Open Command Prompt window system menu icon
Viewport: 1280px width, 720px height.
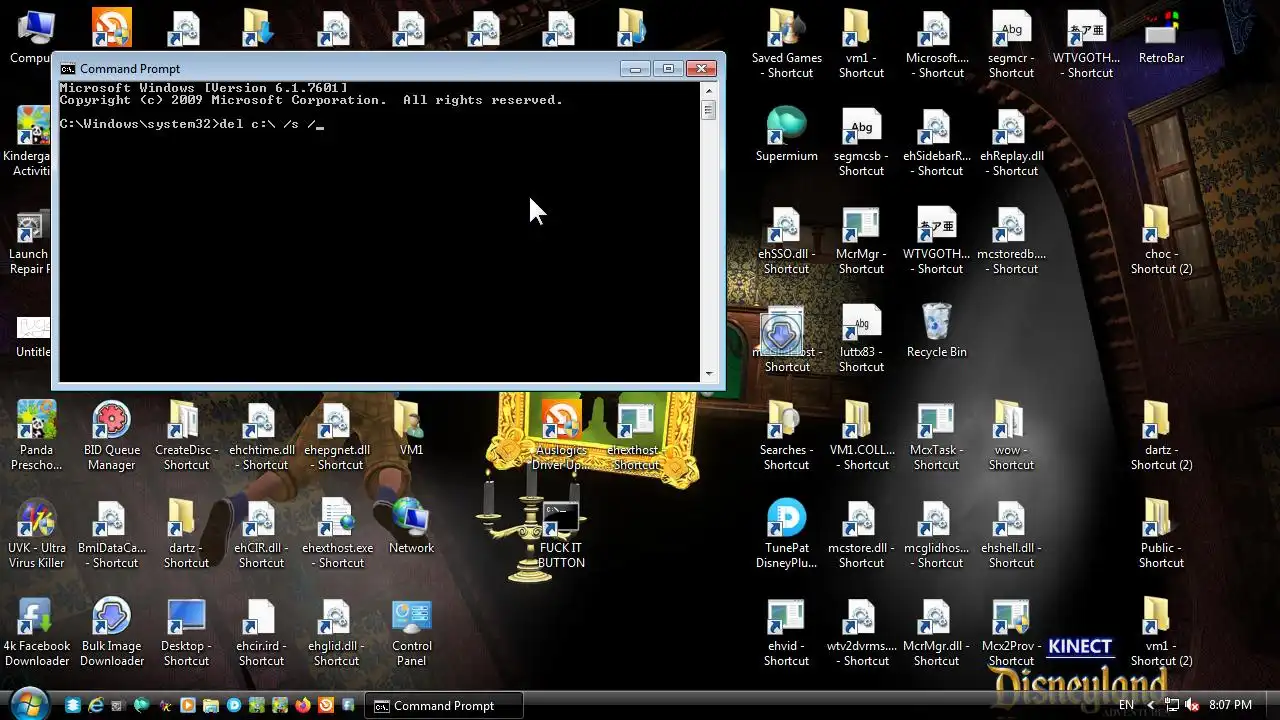coord(67,69)
